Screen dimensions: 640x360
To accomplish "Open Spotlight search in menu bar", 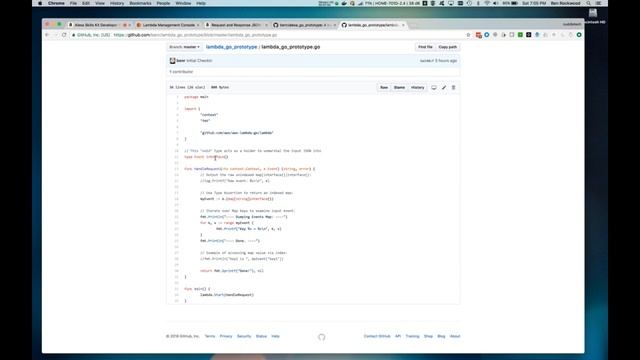I will coord(589,3).
